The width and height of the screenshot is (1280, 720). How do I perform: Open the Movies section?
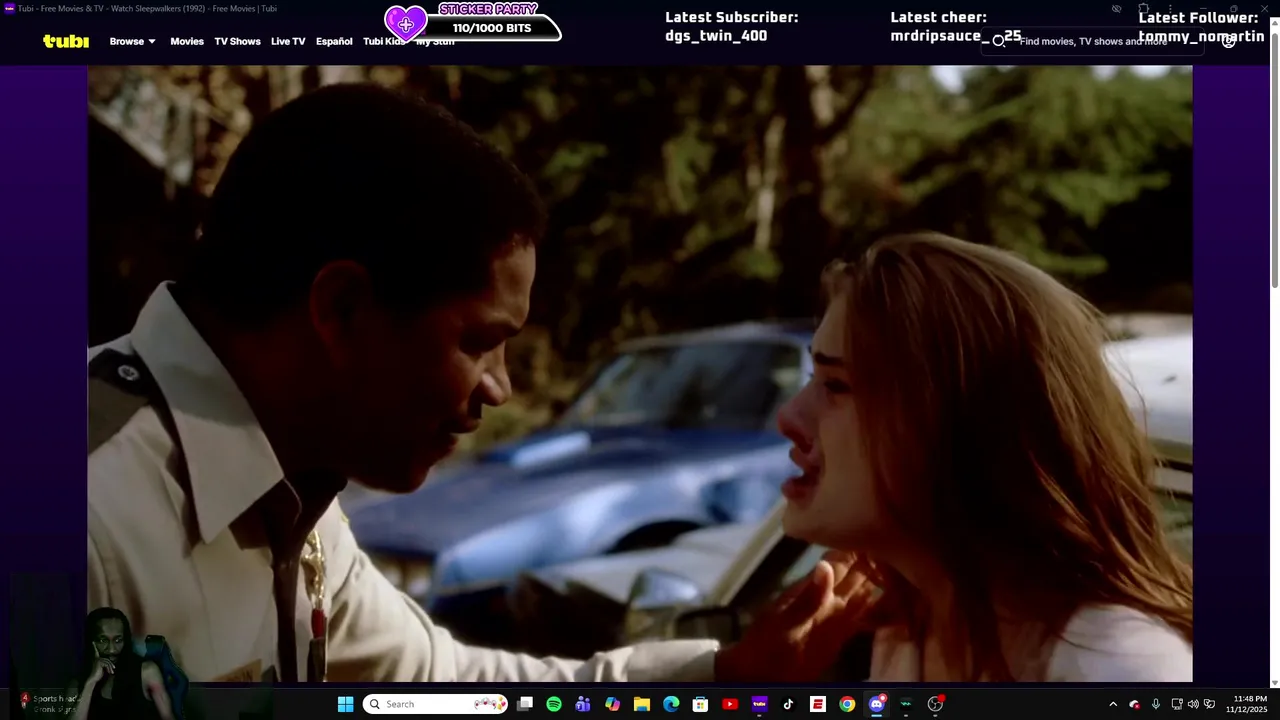coord(187,41)
